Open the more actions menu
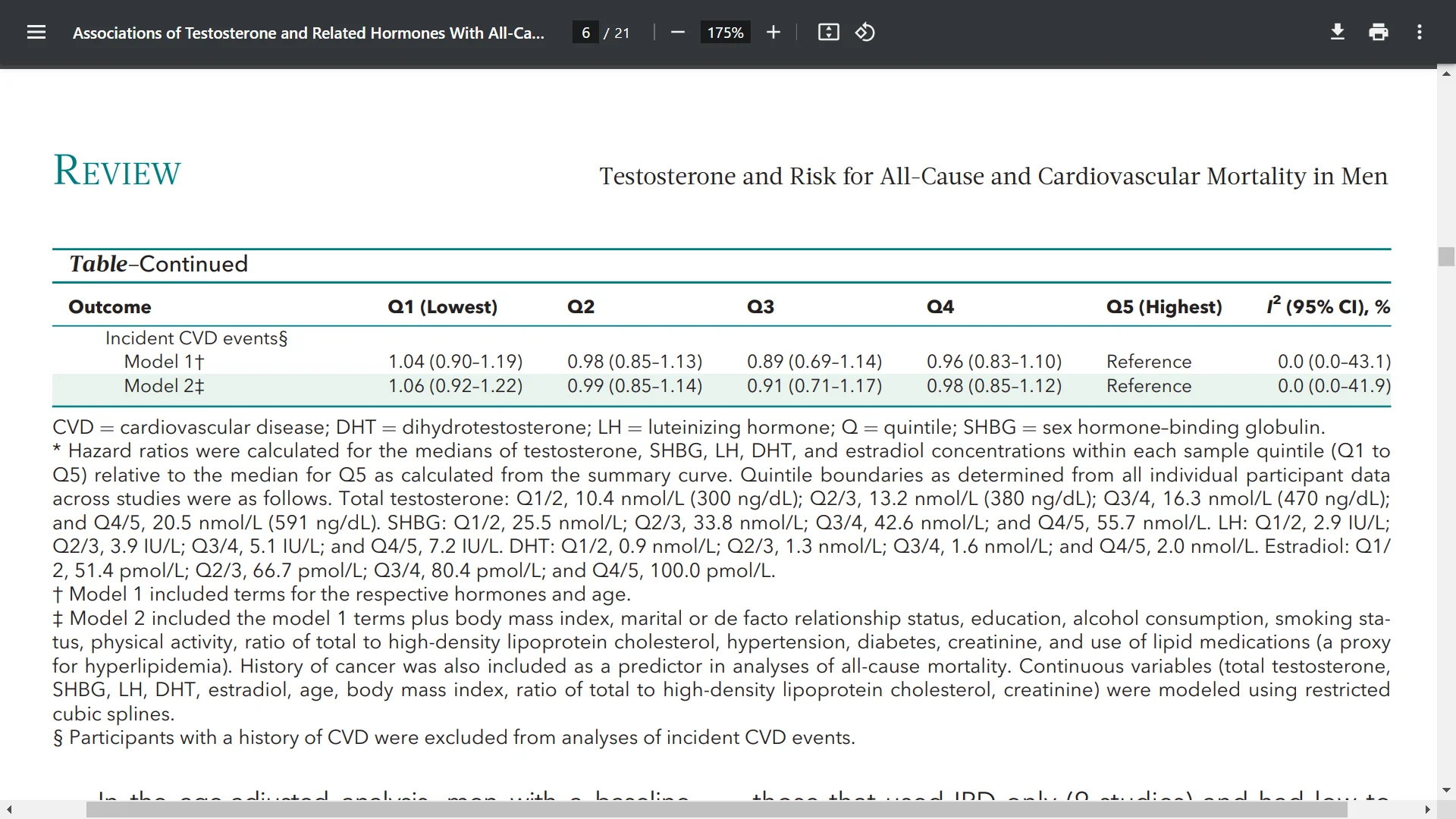 (x=1420, y=33)
